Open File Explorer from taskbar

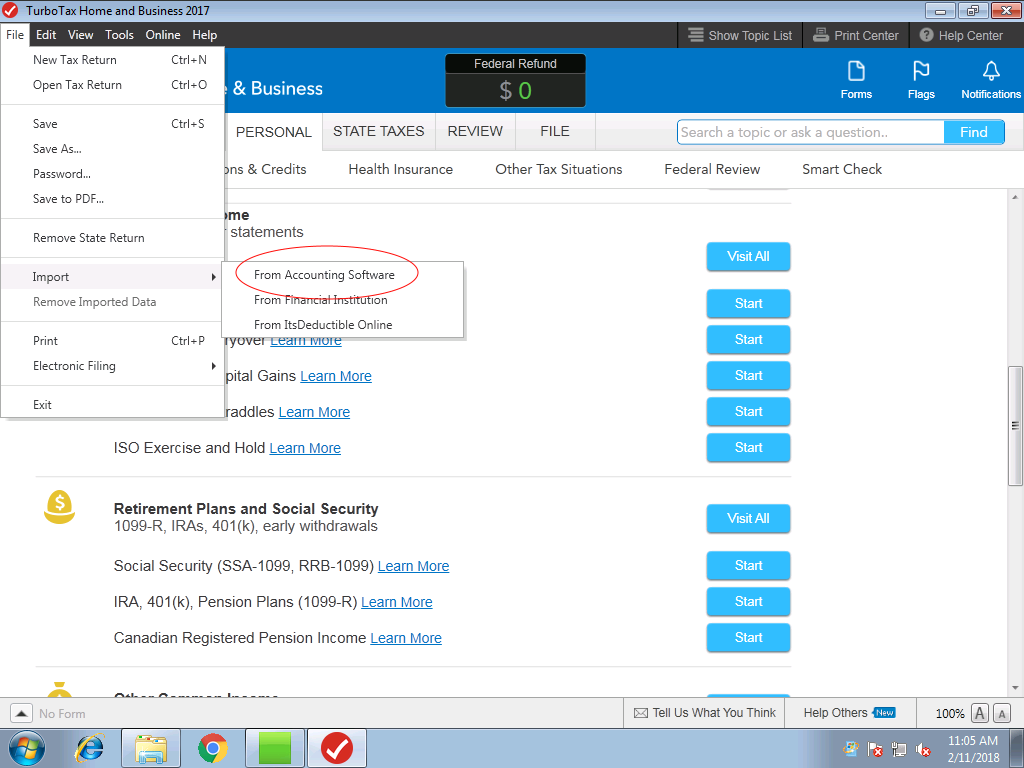point(151,748)
